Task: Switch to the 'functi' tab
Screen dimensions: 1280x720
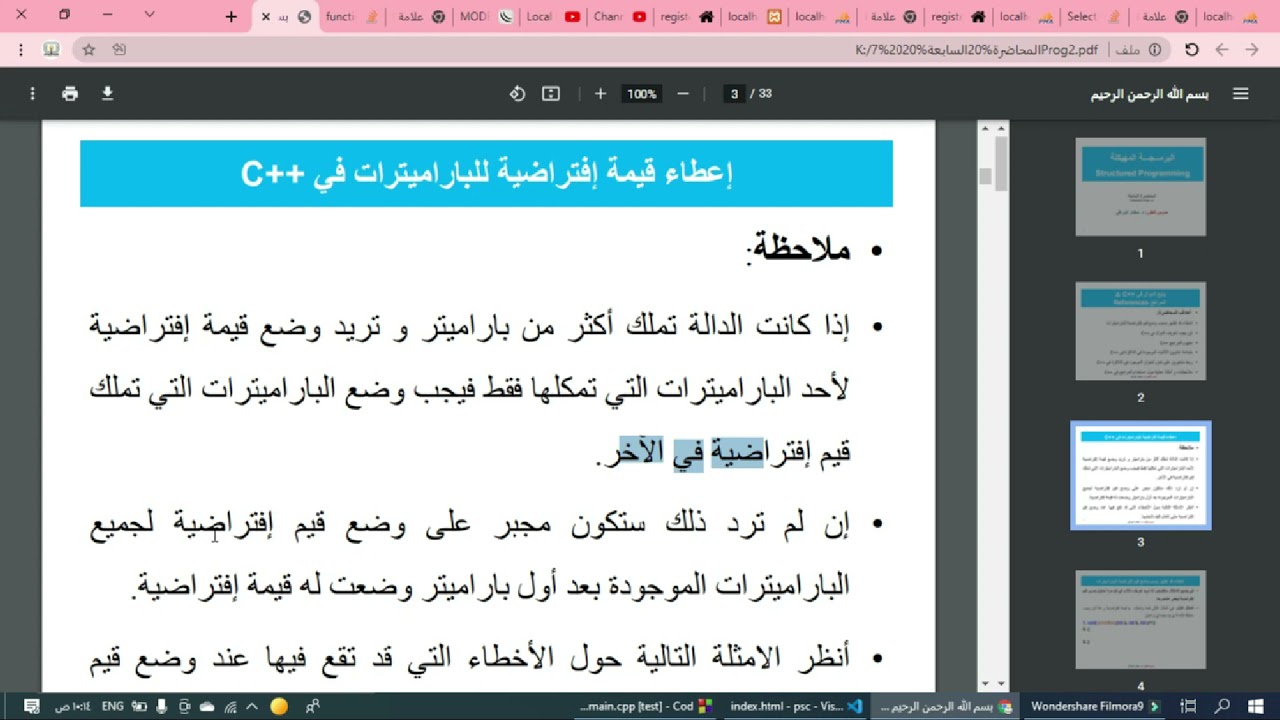Action: (350, 17)
